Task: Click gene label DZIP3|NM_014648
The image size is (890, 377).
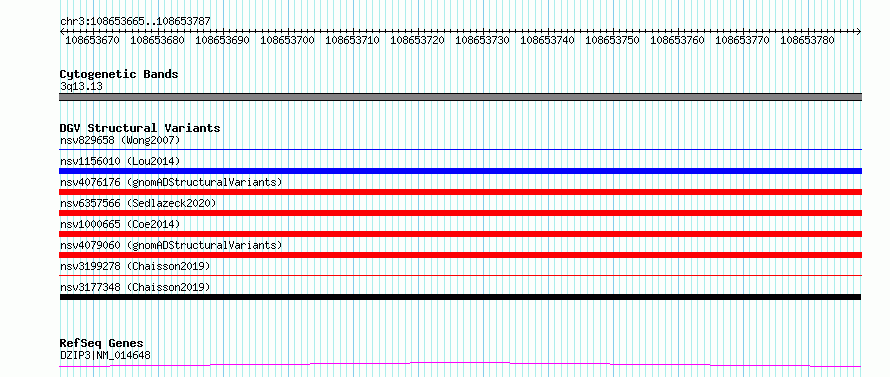Action: [105, 356]
